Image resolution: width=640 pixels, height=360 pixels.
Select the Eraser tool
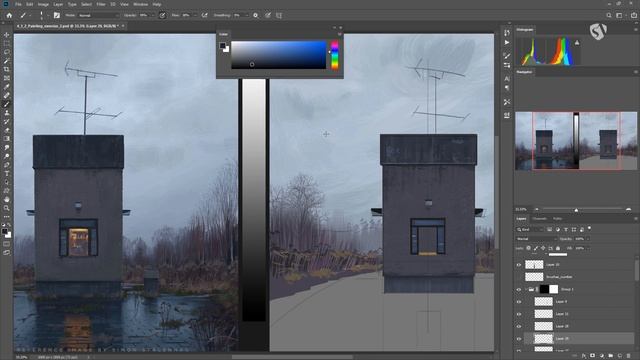[7, 130]
